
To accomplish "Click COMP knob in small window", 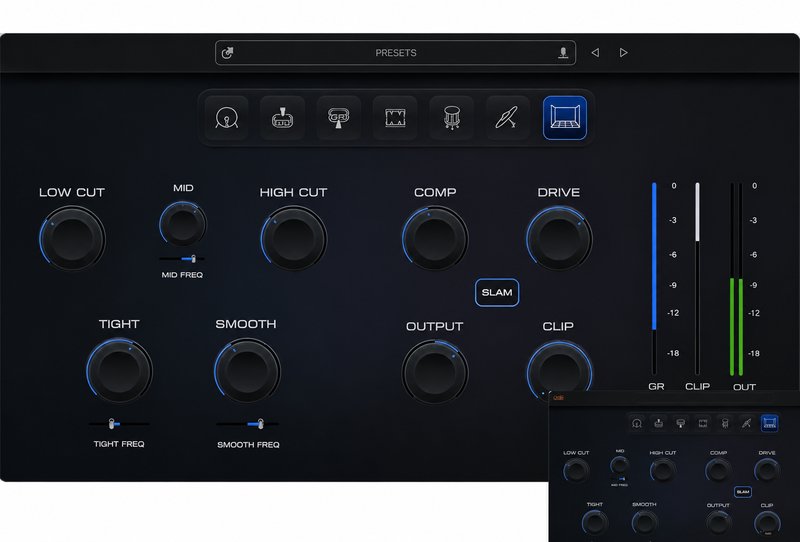I will [x=718, y=471].
